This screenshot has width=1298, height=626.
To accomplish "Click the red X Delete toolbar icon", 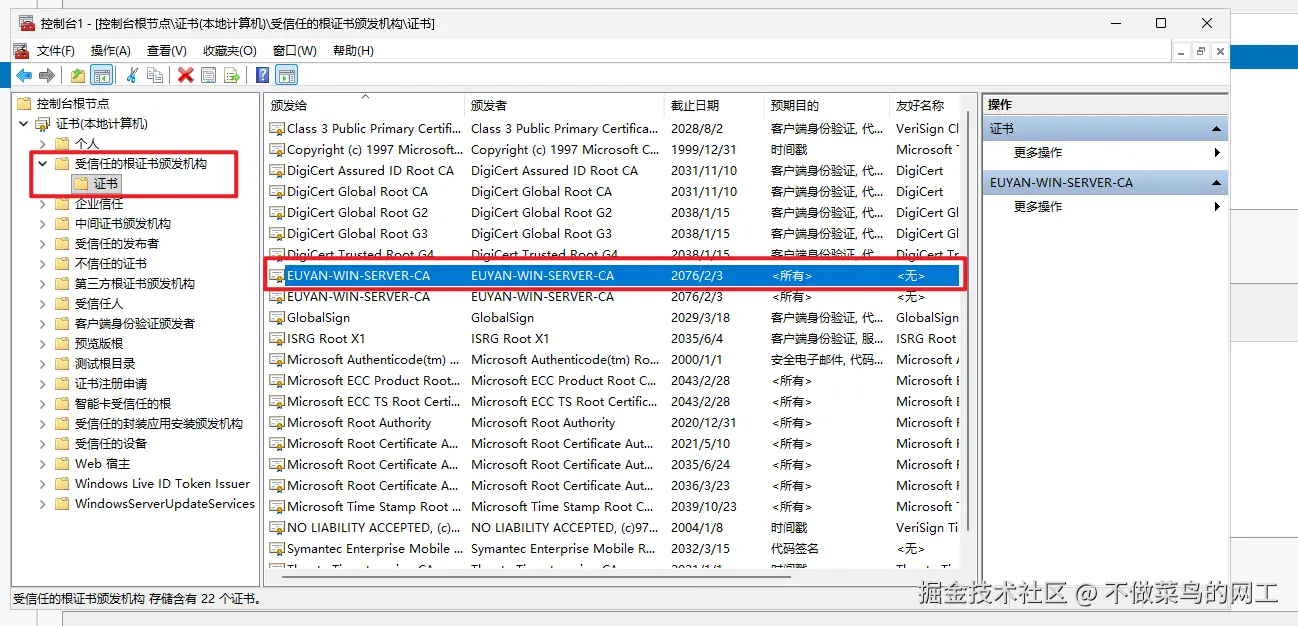I will [185, 75].
